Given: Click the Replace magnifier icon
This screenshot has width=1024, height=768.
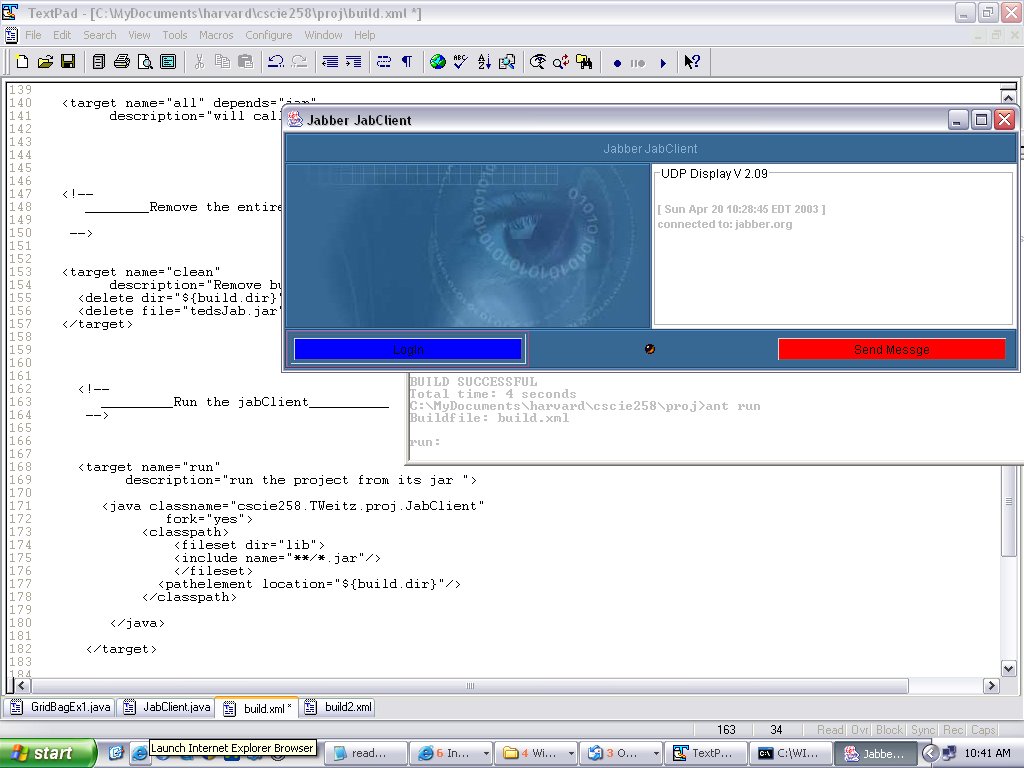Looking at the screenshot, I should (561, 62).
